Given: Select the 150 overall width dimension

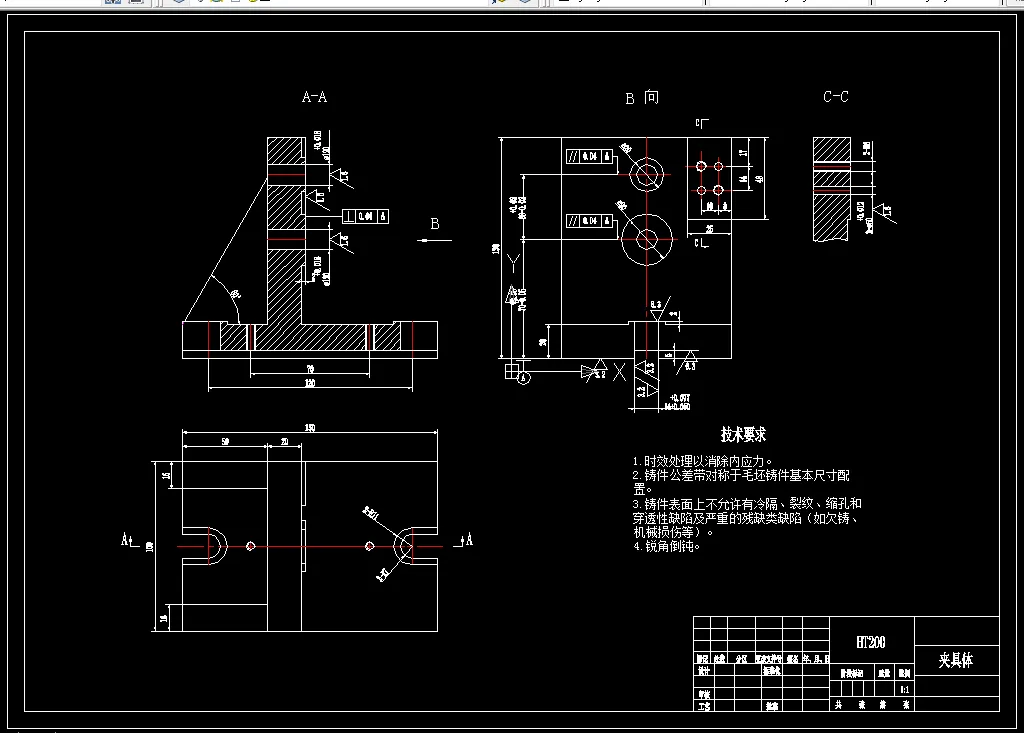Looking at the screenshot, I should pyautogui.click(x=310, y=428).
